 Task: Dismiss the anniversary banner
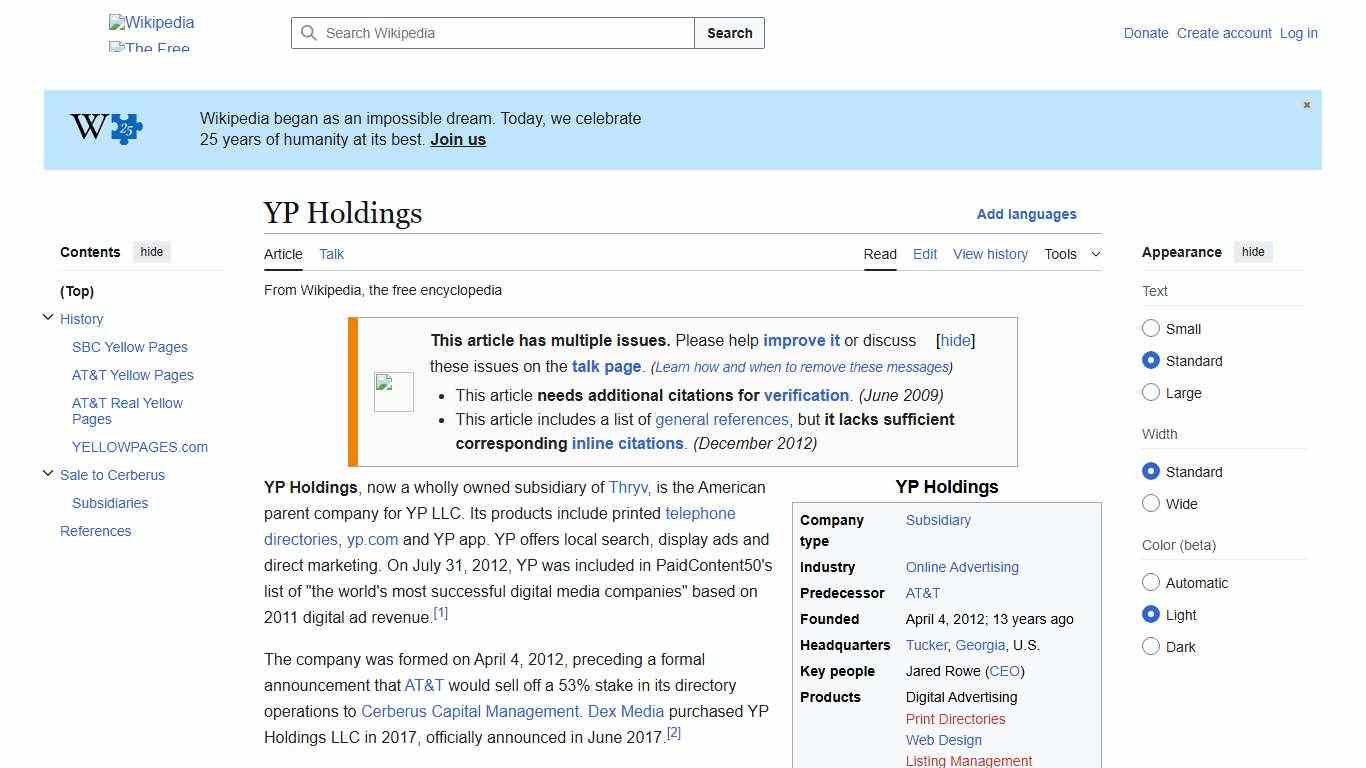pos(1306,104)
